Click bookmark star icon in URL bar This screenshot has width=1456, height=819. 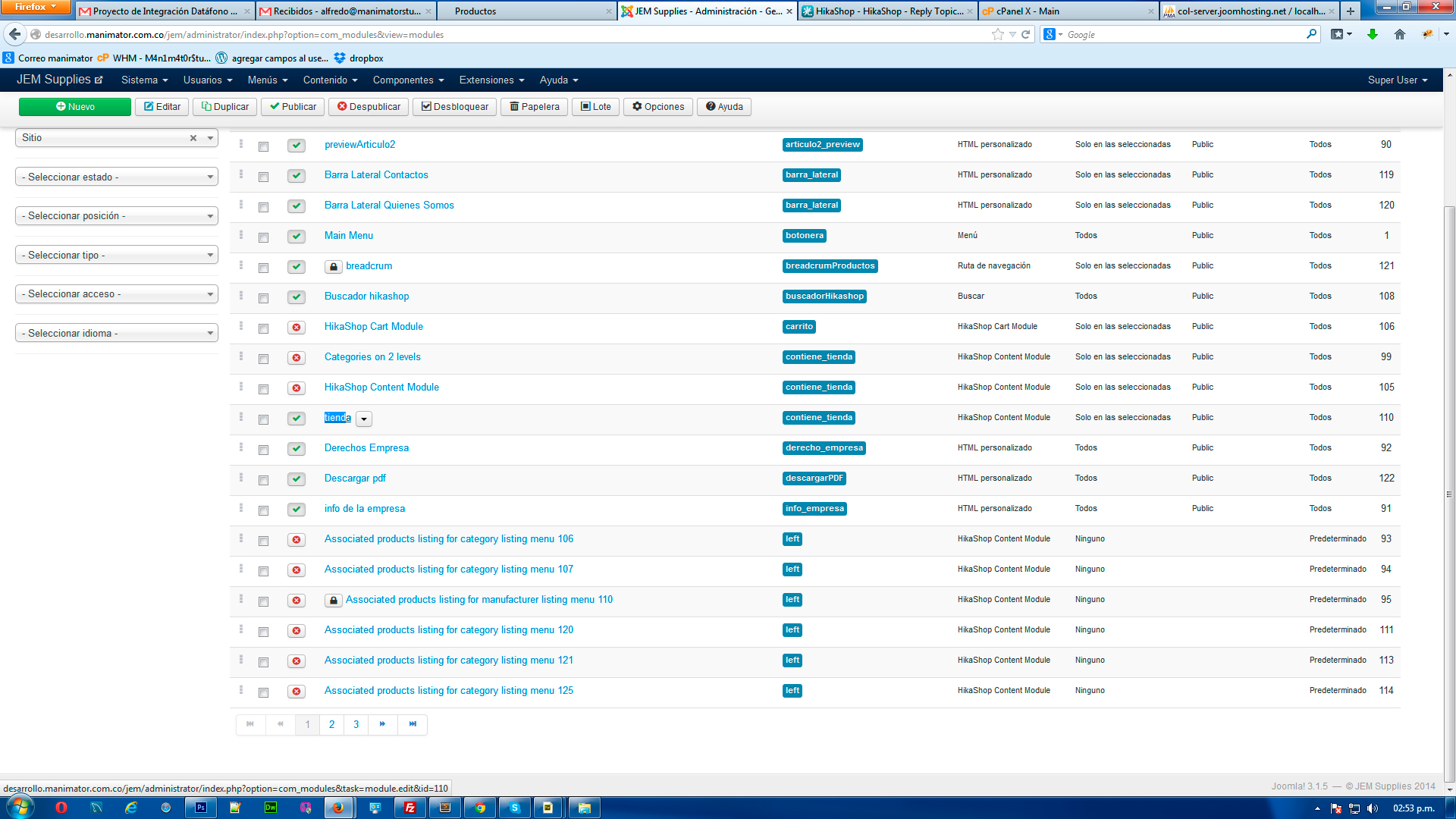click(997, 34)
